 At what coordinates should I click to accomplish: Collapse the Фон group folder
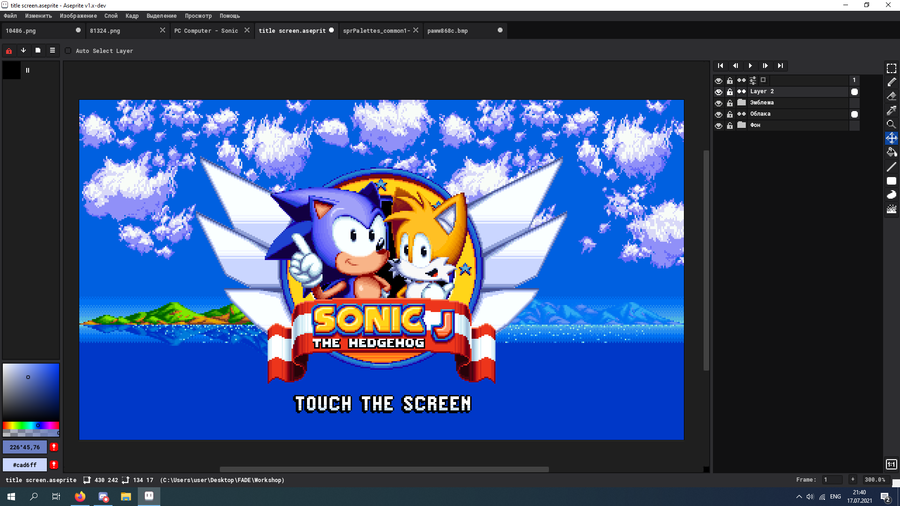click(x=742, y=125)
